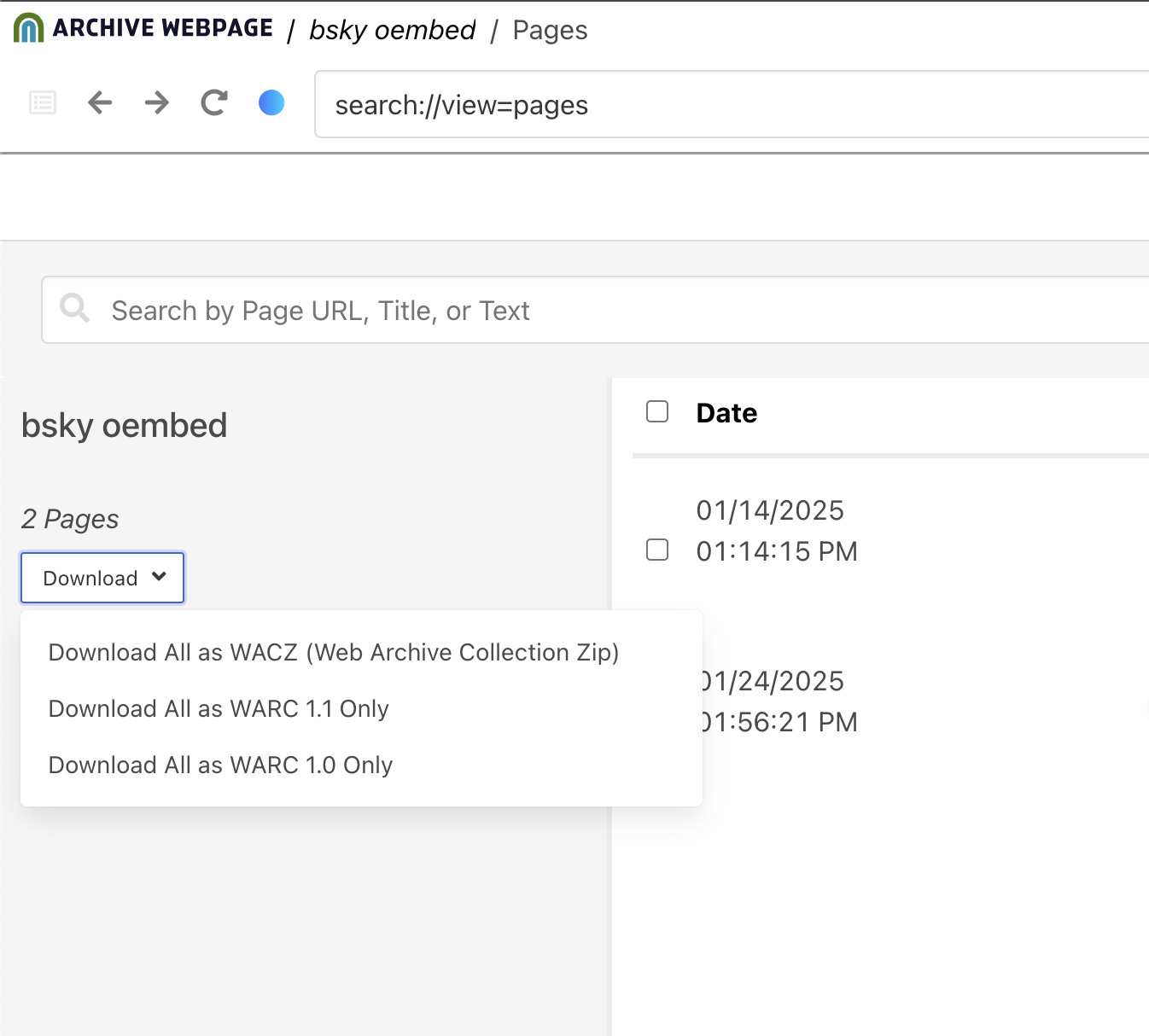Pick Download All as WARC 1.0 Only
The image size is (1149, 1036).
pyautogui.click(x=220, y=765)
